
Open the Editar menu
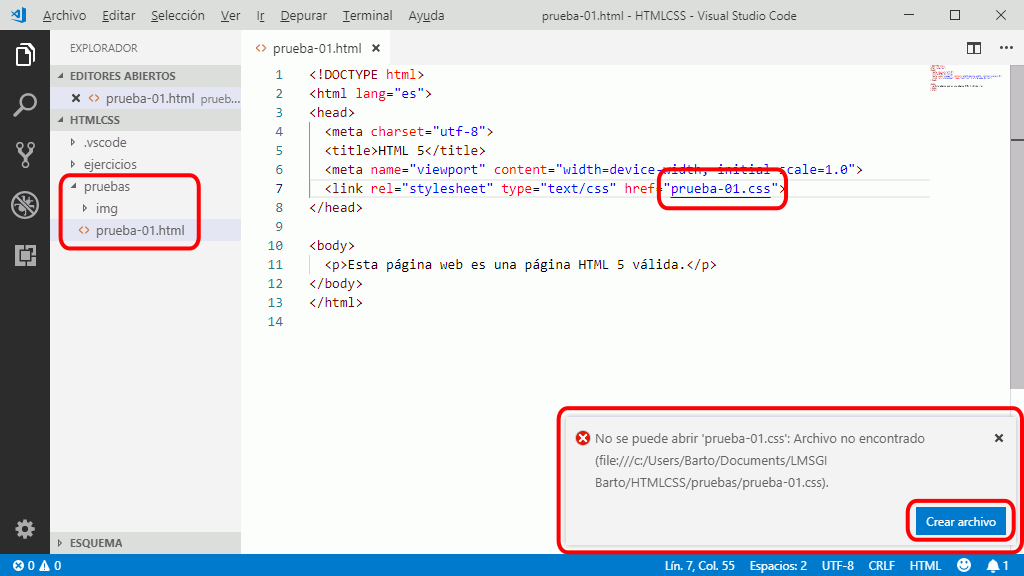pyautogui.click(x=118, y=15)
